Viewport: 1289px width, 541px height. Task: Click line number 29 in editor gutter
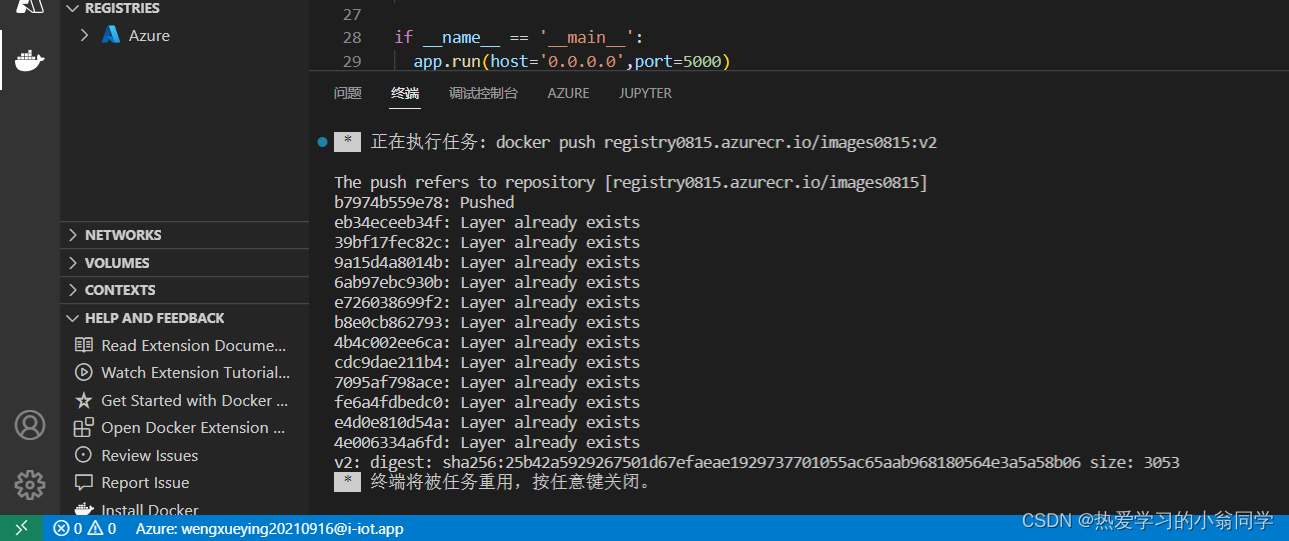(x=351, y=62)
